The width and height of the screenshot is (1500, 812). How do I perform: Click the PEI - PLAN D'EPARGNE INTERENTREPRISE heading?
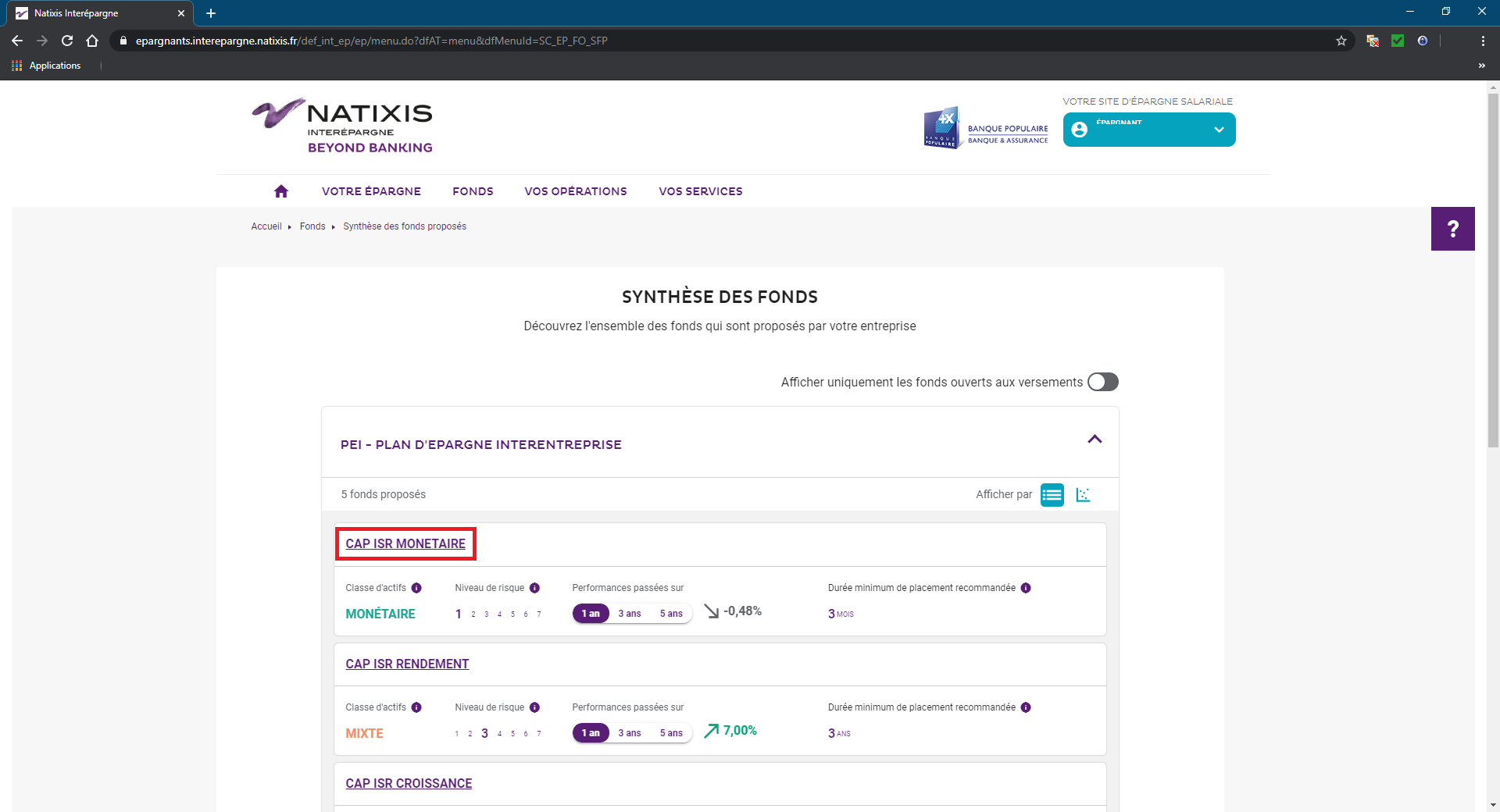tap(481, 445)
